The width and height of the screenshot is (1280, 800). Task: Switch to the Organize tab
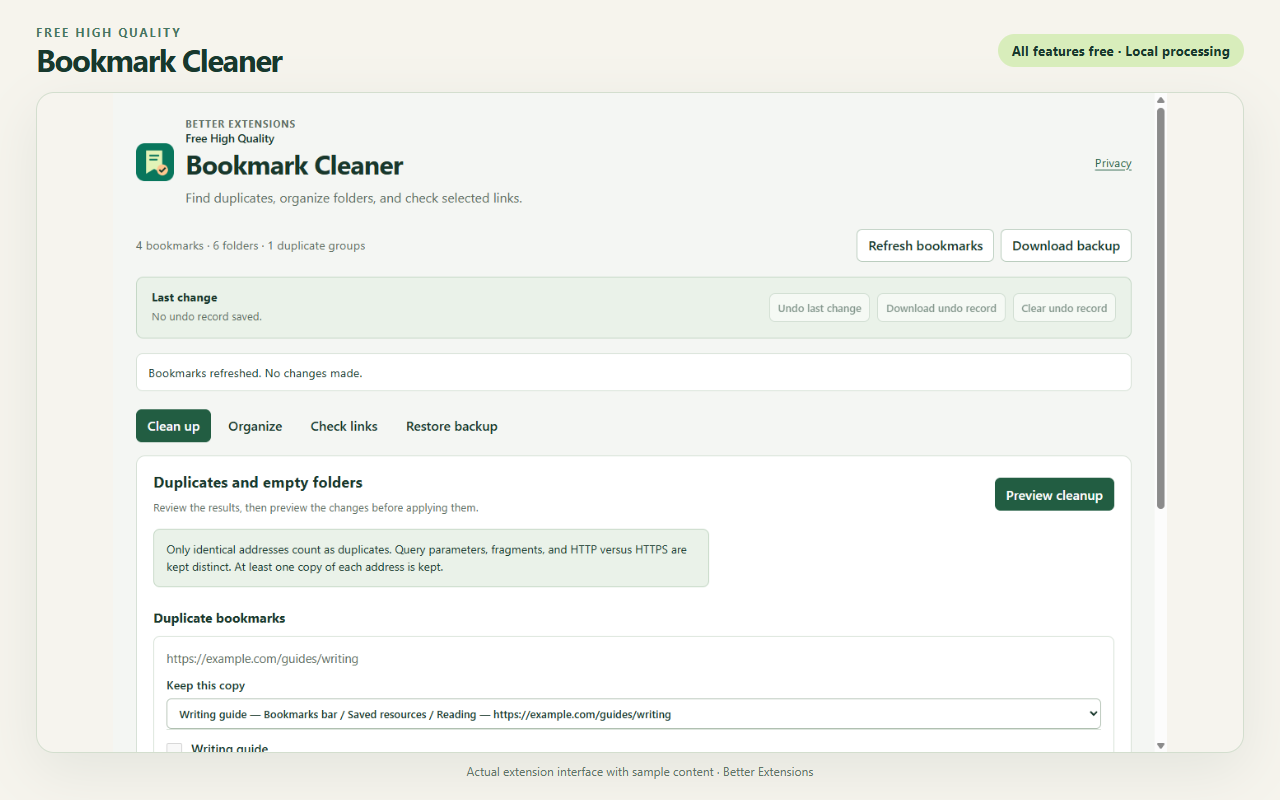click(255, 426)
